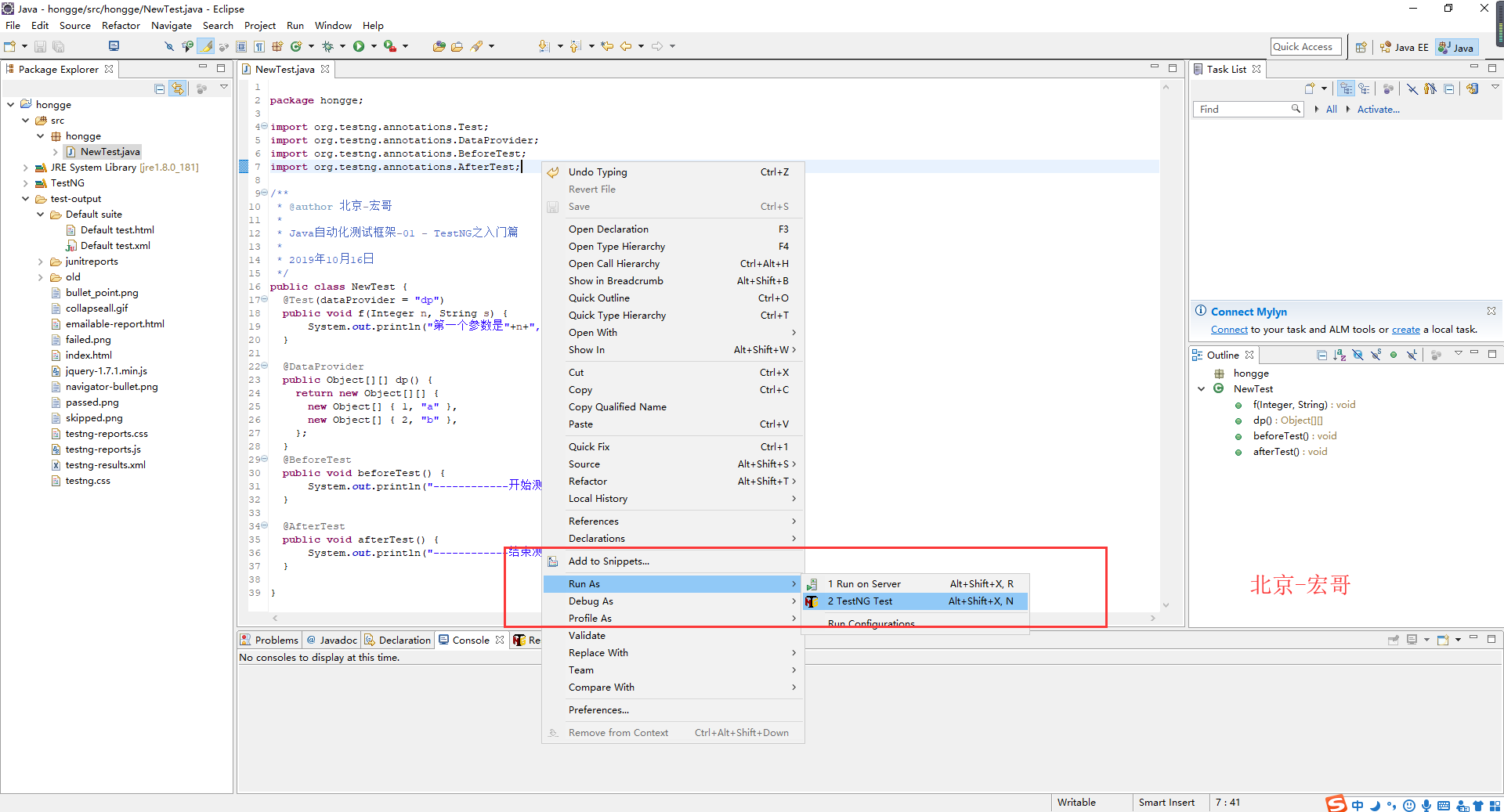1504x812 pixels.
Task: Select Preferences... in context menu
Action: click(672, 709)
